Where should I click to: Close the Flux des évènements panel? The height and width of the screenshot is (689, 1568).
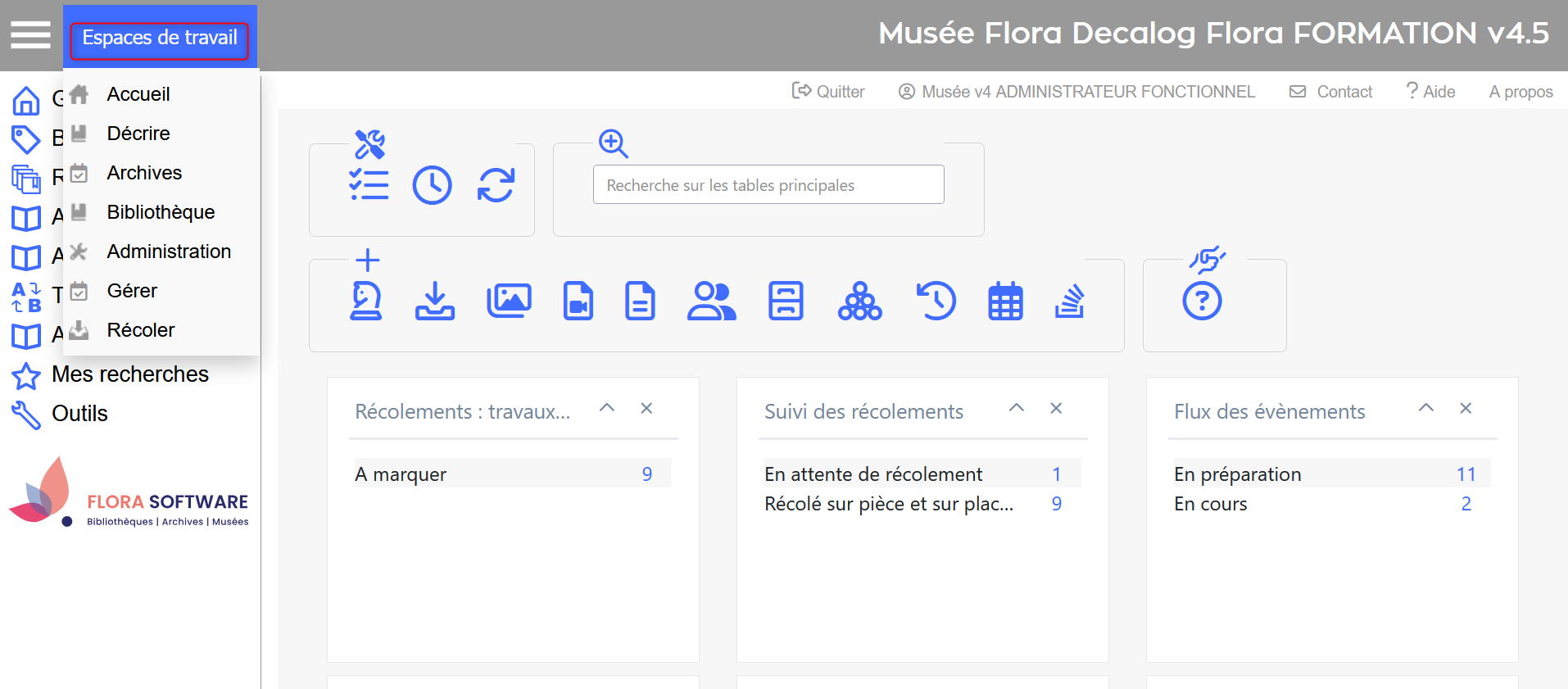pyautogui.click(x=1466, y=408)
